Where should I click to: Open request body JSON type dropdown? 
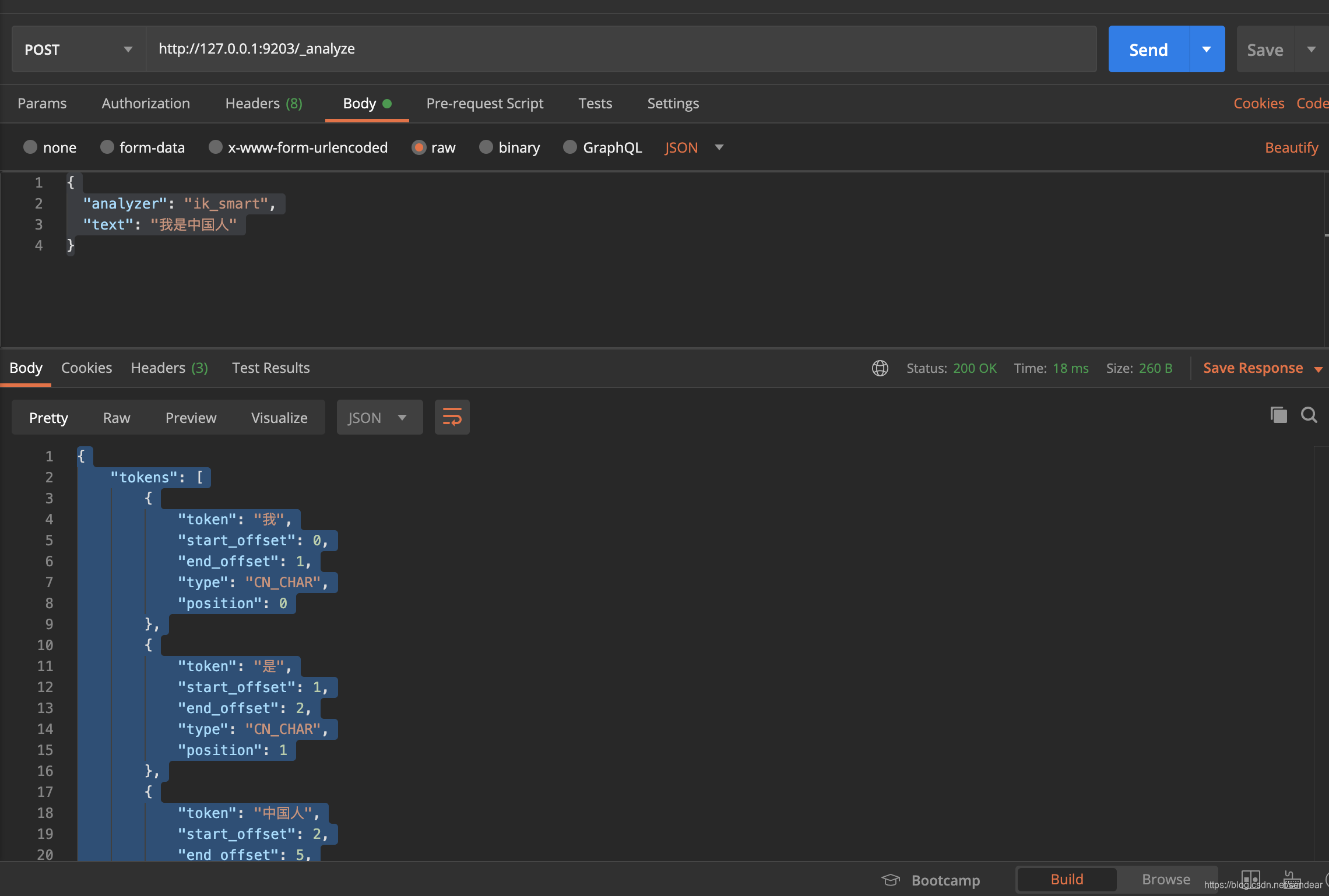pyautogui.click(x=694, y=147)
